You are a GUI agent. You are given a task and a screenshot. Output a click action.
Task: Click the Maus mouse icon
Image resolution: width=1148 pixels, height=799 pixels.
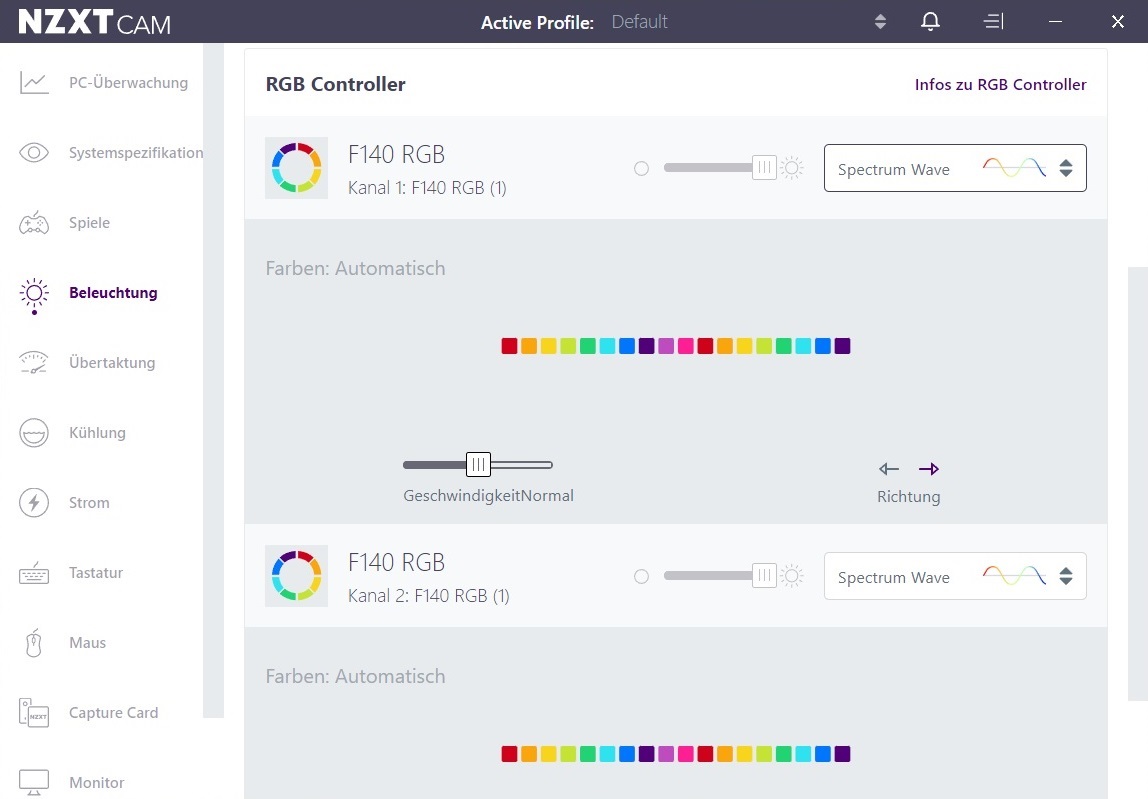34,642
